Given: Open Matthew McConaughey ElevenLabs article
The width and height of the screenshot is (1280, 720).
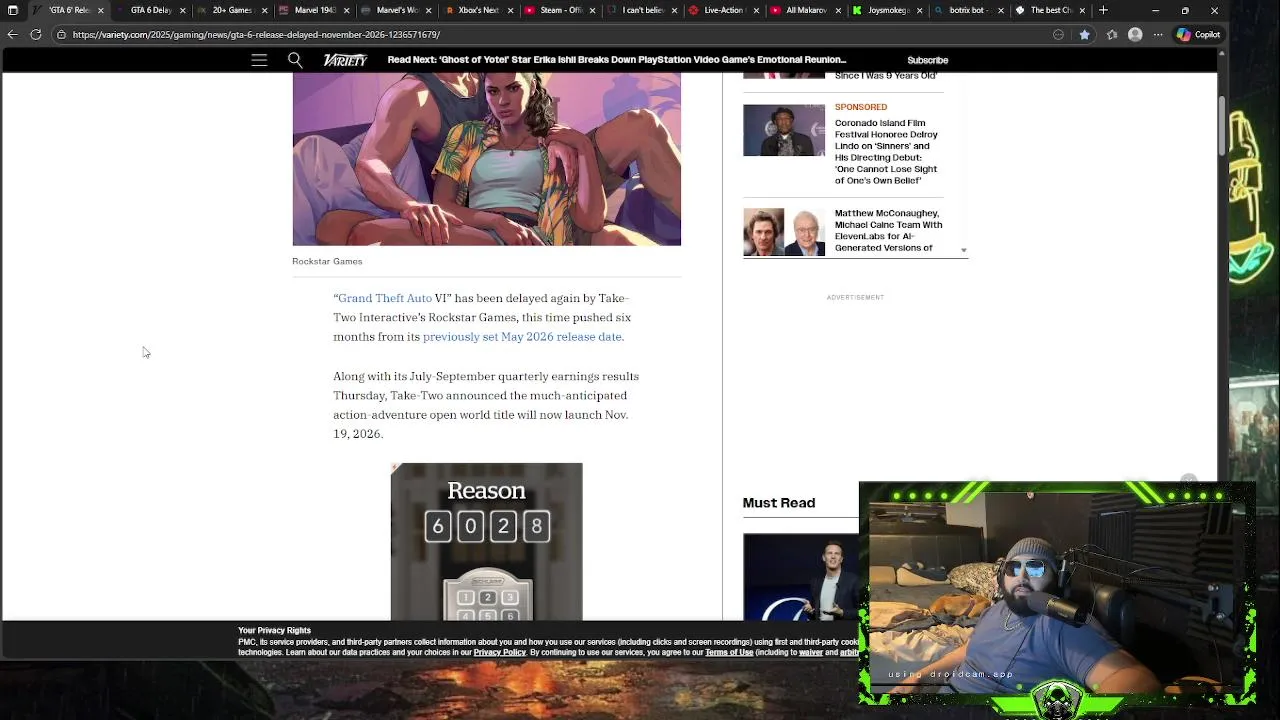Looking at the screenshot, I should [x=889, y=230].
